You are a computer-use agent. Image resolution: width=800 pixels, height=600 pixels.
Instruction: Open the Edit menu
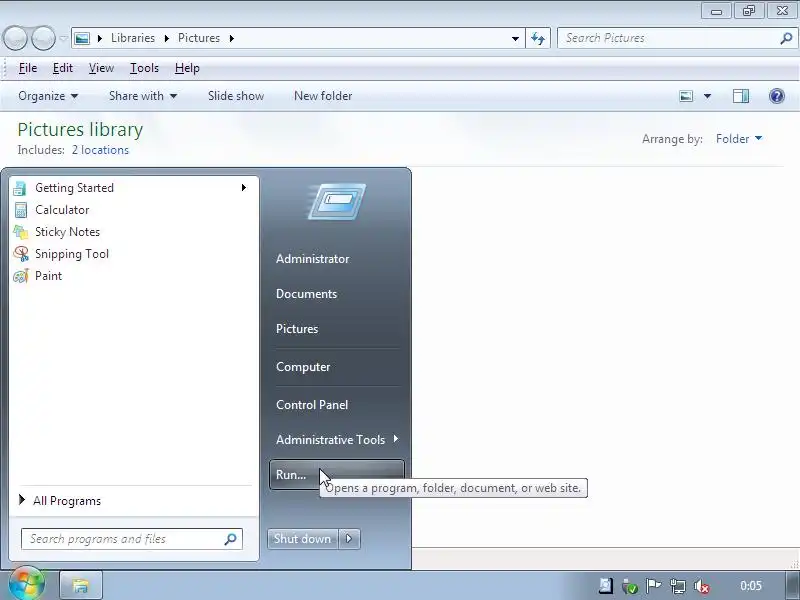point(63,68)
